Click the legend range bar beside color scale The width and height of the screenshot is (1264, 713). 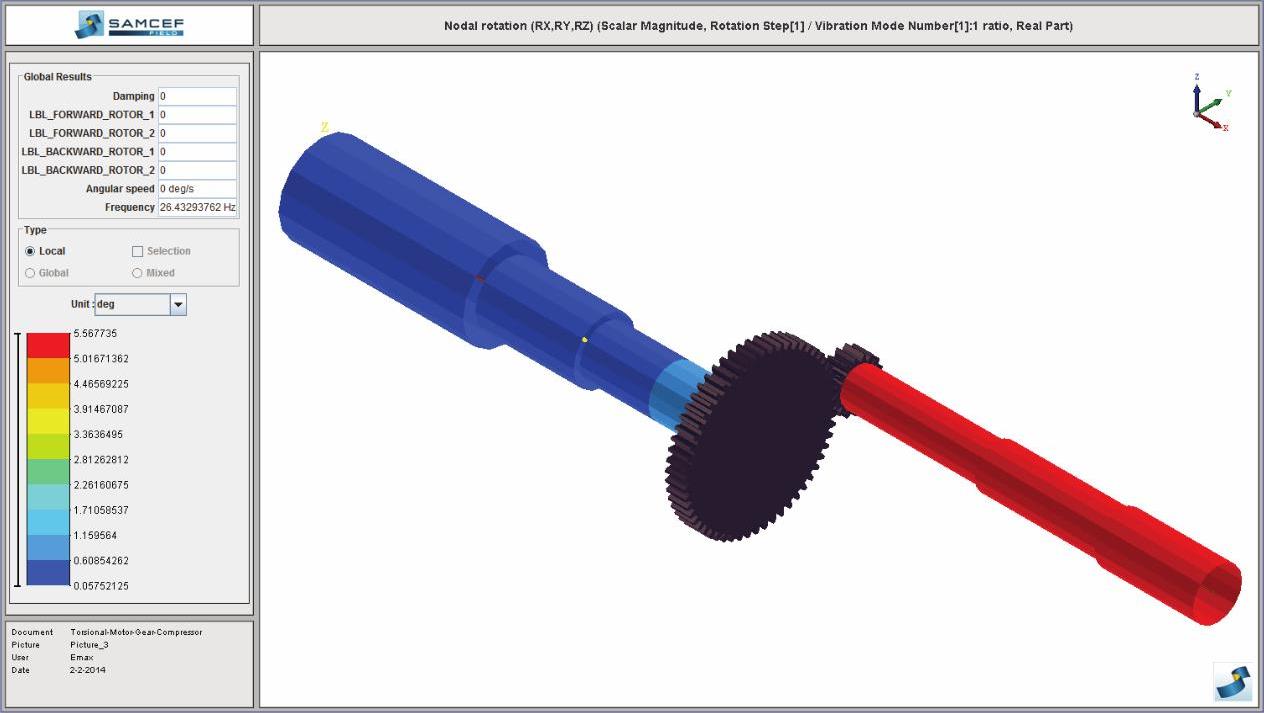[17, 460]
